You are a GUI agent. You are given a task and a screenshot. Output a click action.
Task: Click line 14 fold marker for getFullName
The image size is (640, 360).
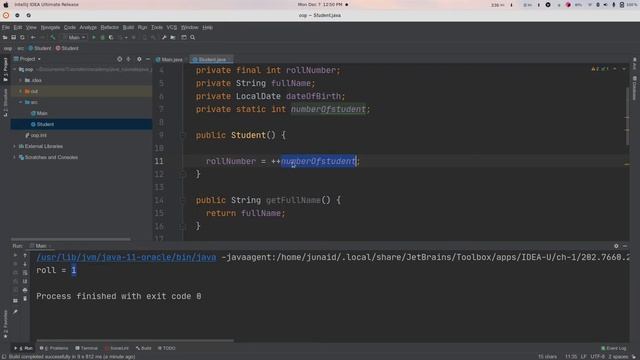point(182,200)
